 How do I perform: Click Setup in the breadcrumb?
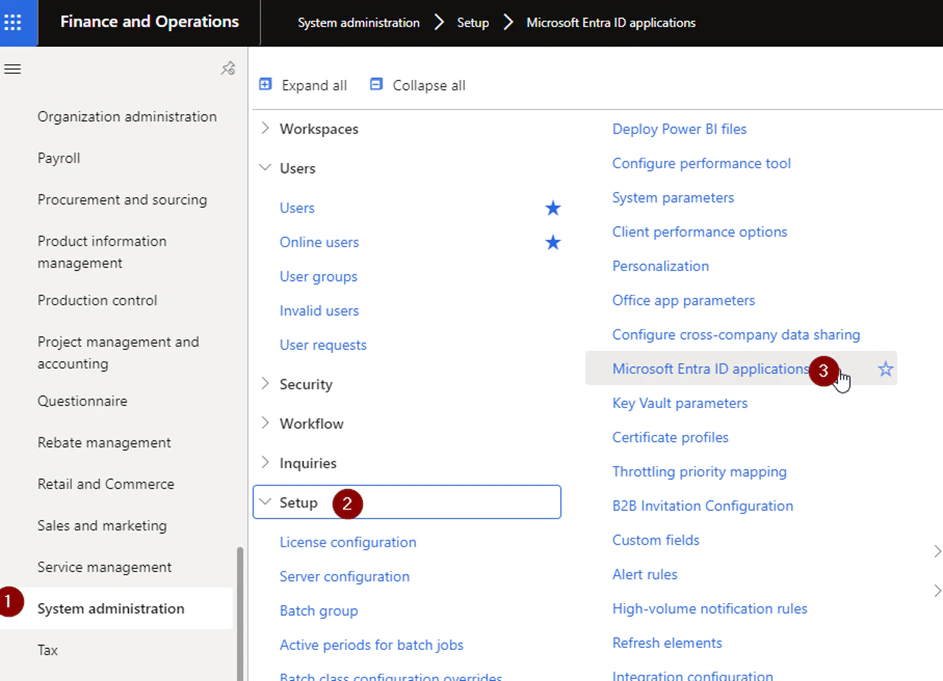click(473, 23)
